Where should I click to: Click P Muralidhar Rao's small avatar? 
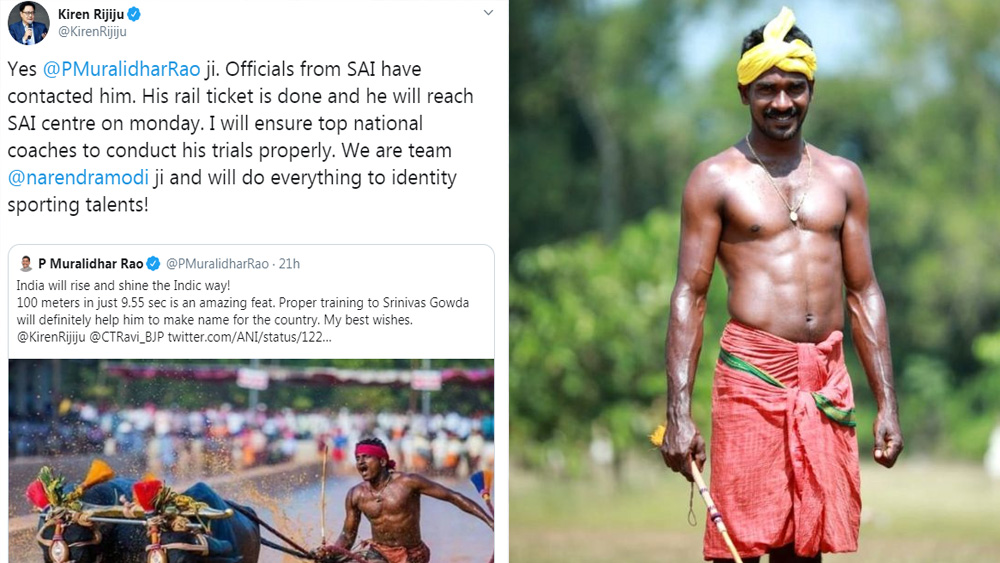[x=26, y=263]
